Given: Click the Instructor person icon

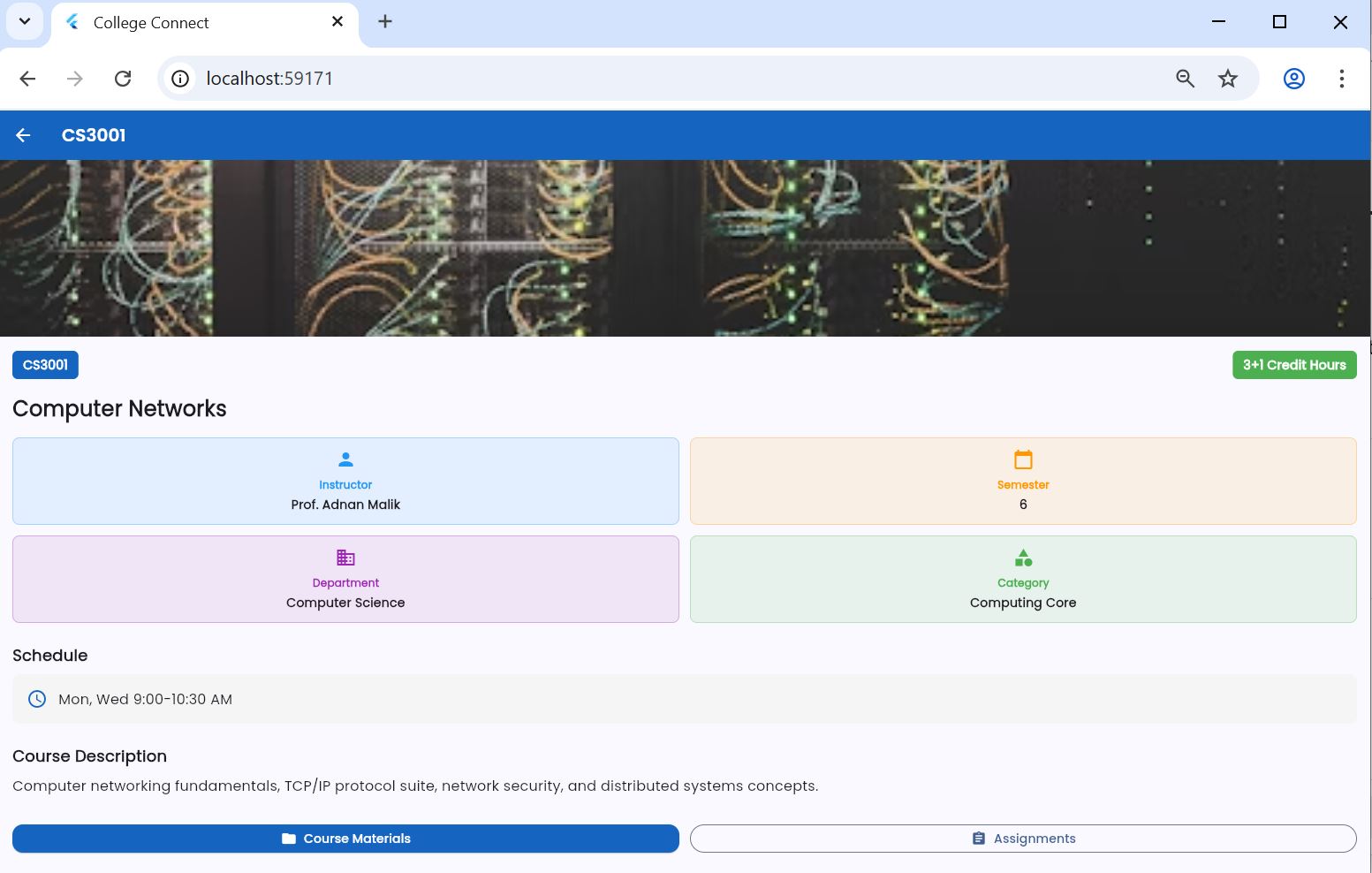Looking at the screenshot, I should [345, 459].
